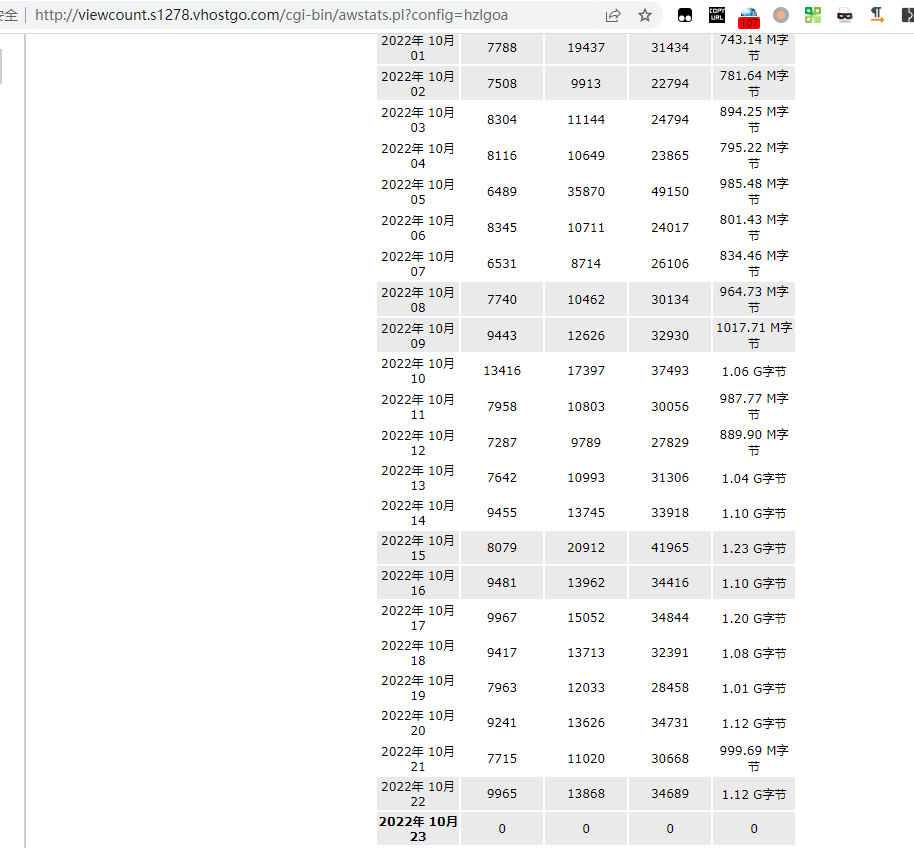Viewport: 914px width, 848px height.
Task: Click the 2022年 10月 22 date cell
Action: coord(418,794)
